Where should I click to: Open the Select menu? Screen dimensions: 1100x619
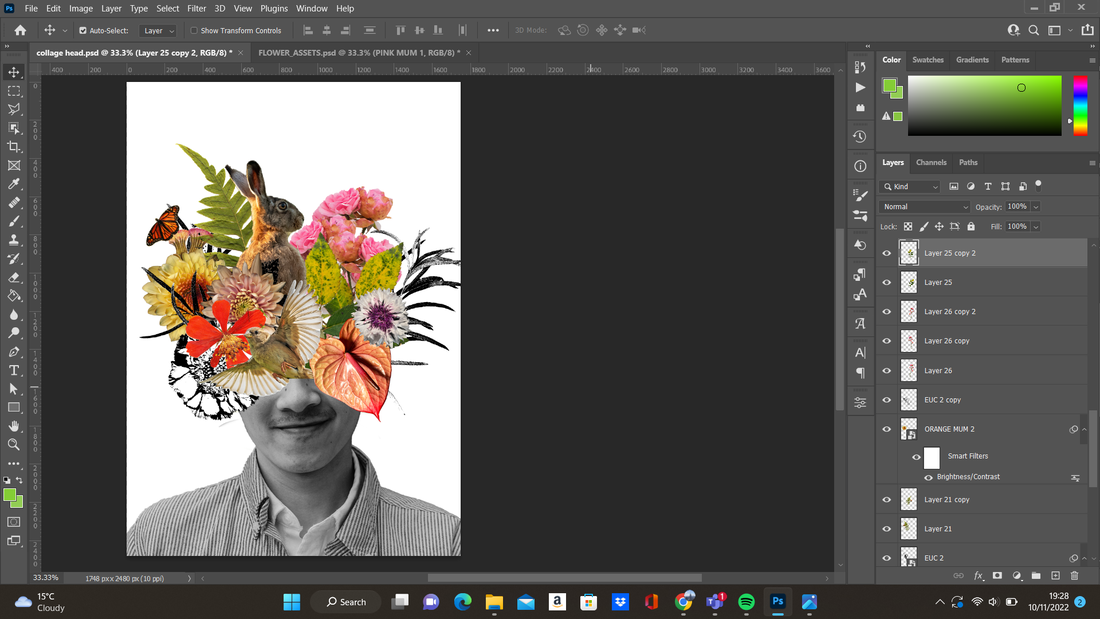tap(168, 8)
